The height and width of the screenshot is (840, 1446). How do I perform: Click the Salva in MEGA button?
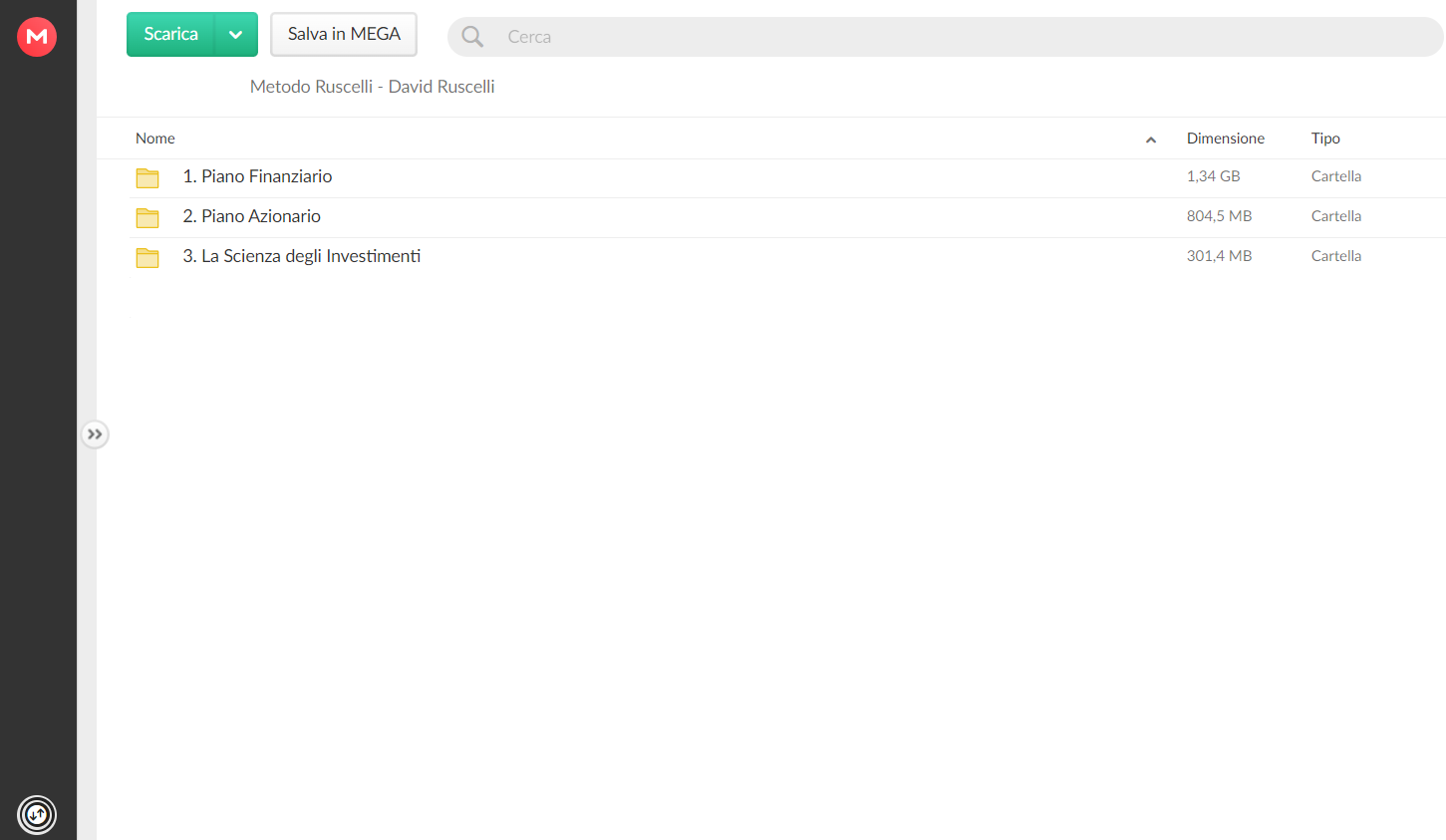344,35
